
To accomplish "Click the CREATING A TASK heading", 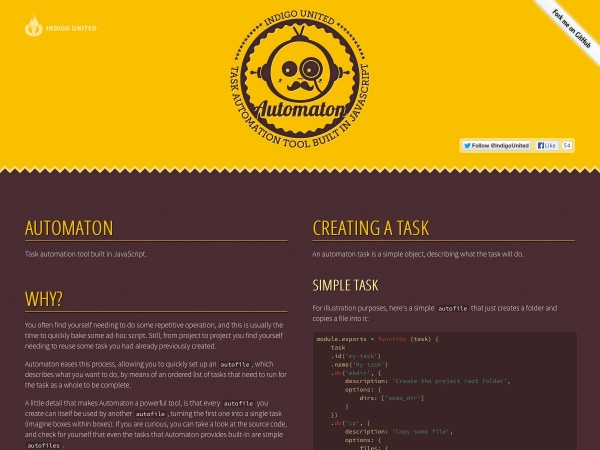I will pos(371,228).
